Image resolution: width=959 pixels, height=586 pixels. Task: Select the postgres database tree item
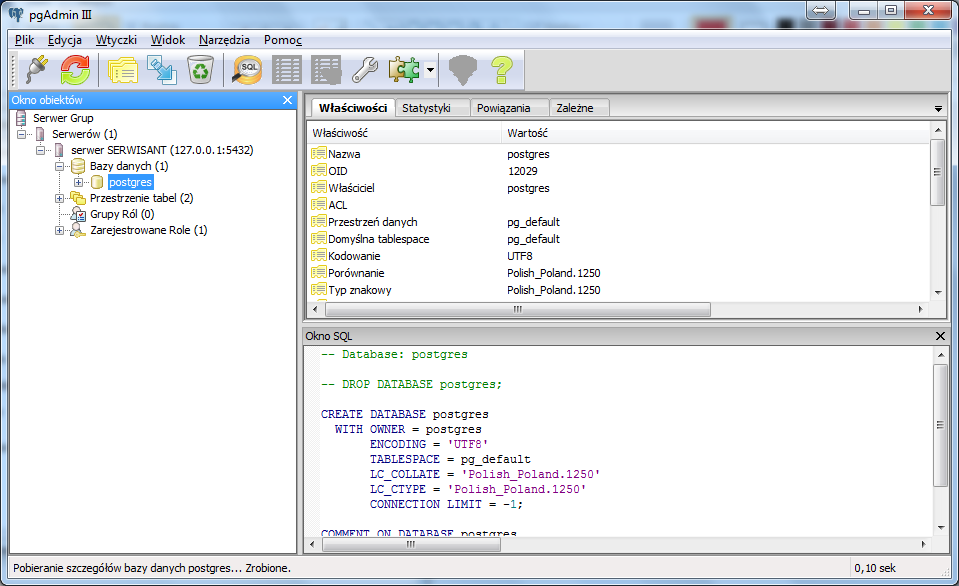click(x=130, y=182)
